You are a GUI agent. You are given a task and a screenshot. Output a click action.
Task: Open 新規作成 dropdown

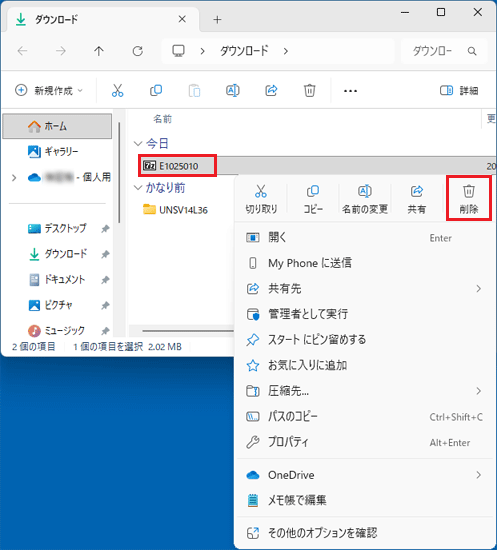tap(49, 90)
